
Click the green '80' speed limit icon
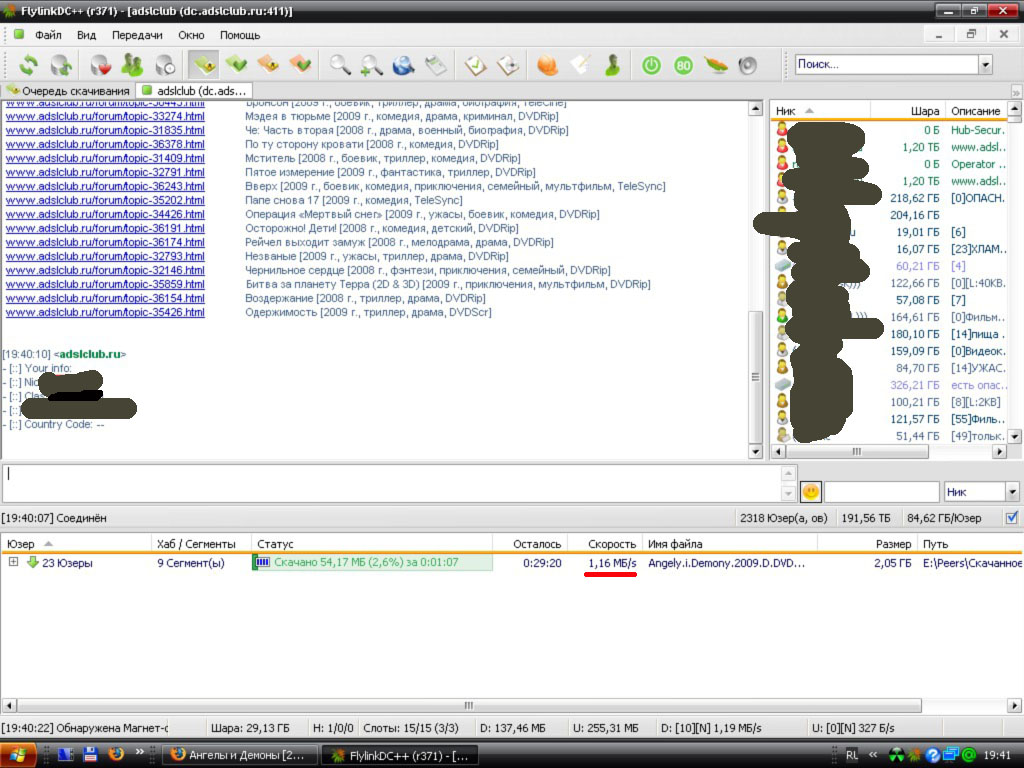(x=683, y=65)
